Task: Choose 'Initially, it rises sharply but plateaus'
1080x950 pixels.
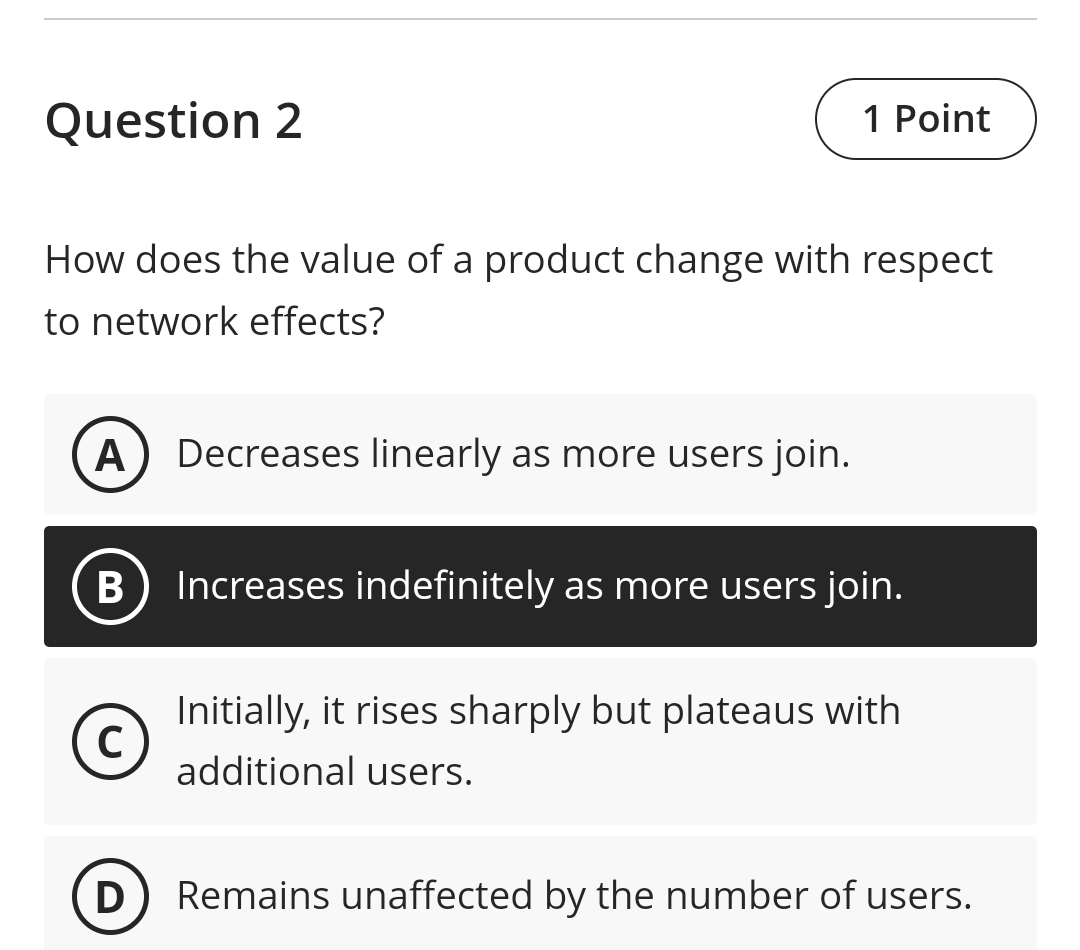Action: pyautogui.click(x=538, y=740)
